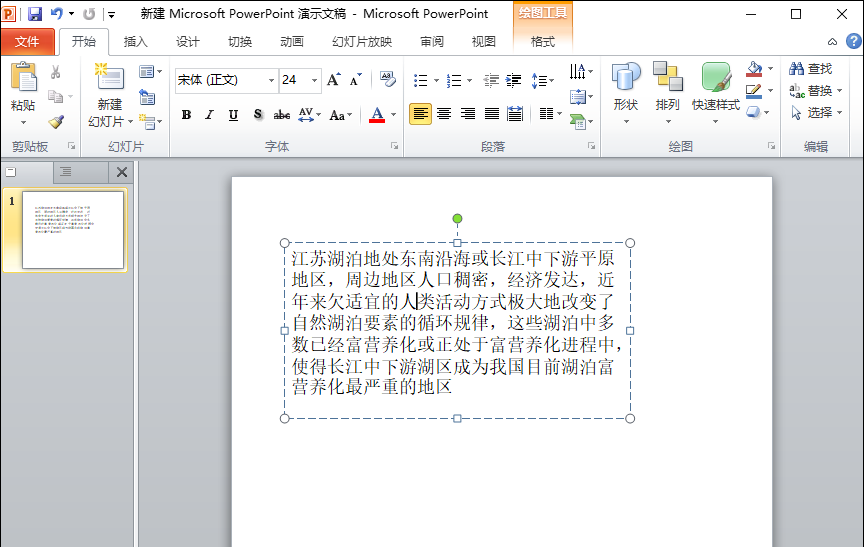The image size is (864, 547).
Task: Increase list indent level
Action: [513, 81]
